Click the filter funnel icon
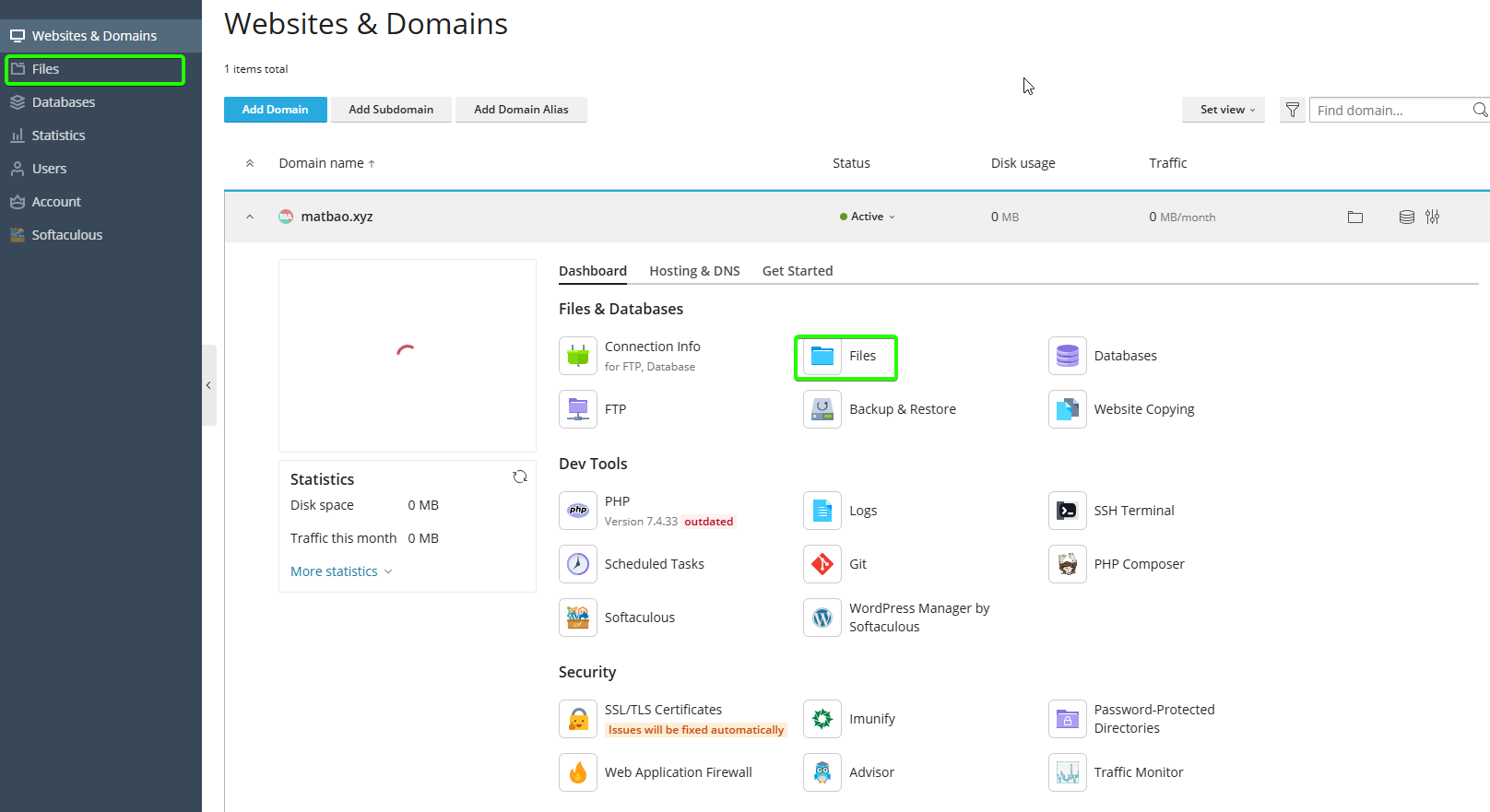The height and width of the screenshot is (812, 1490). (1292, 110)
